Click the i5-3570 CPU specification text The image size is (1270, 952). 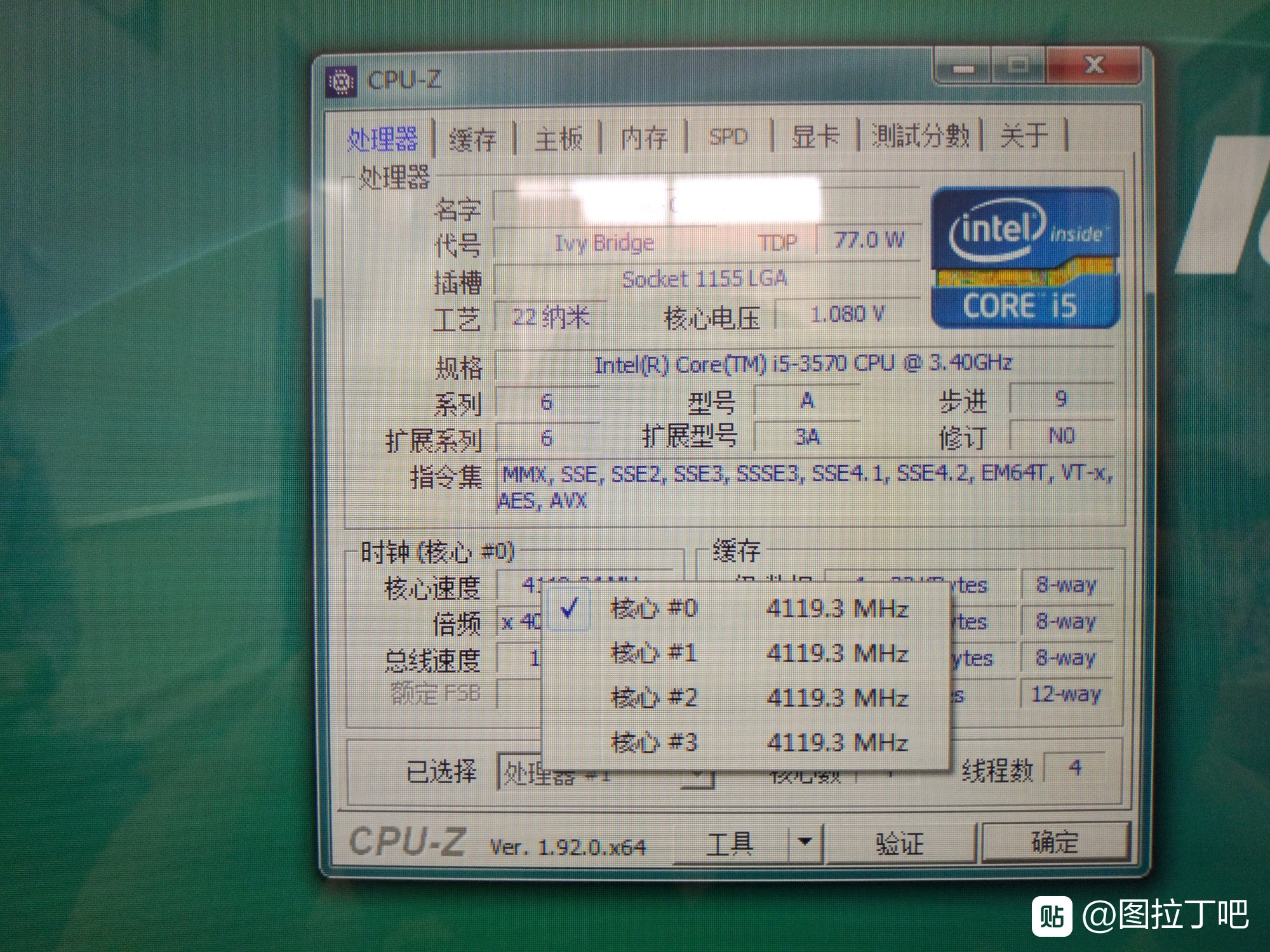pos(803,364)
